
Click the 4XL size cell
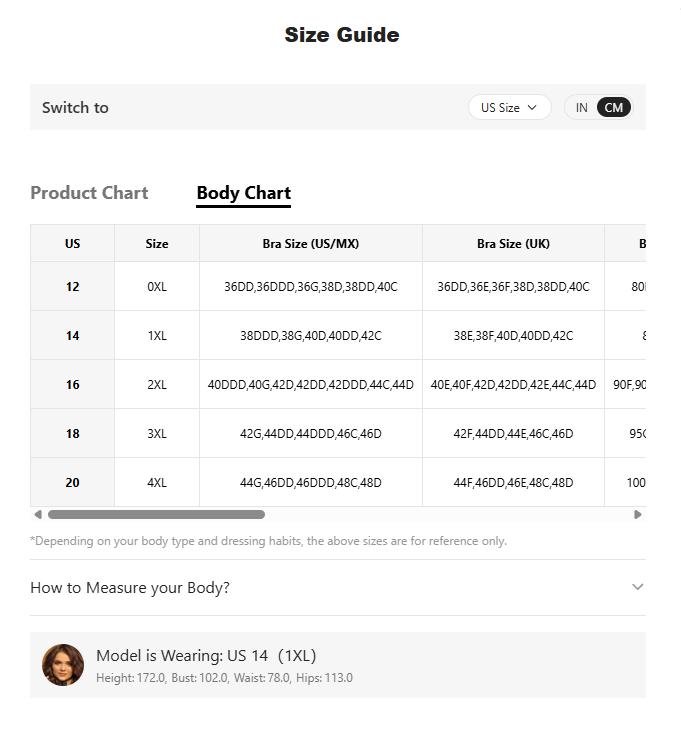coord(157,482)
